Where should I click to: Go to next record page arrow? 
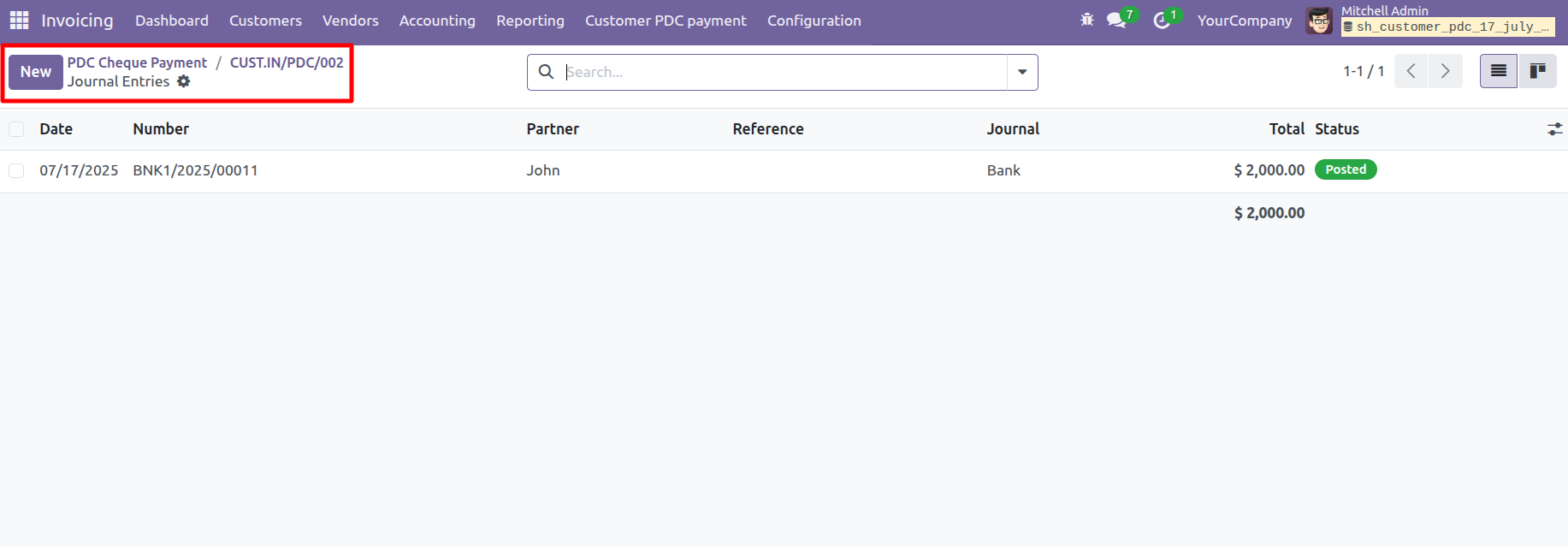[x=1446, y=71]
